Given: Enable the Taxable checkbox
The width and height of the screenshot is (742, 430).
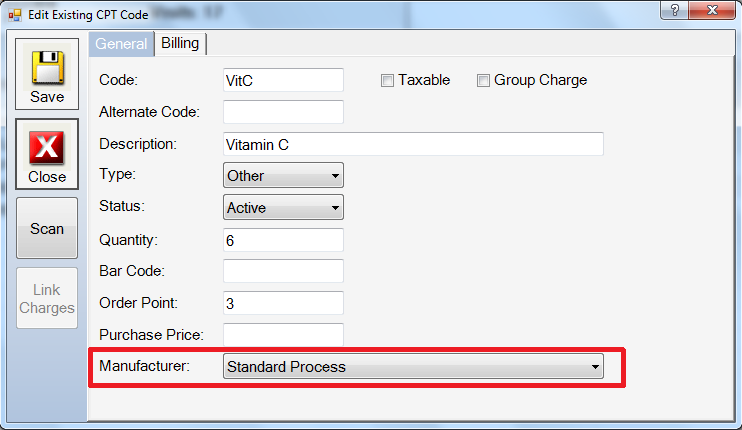Looking at the screenshot, I should 388,81.
